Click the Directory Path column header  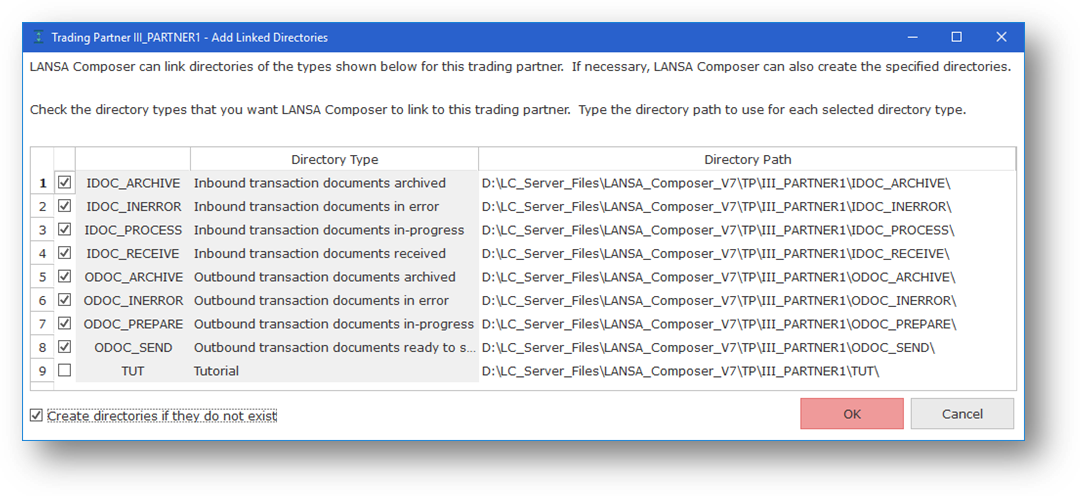coord(747,159)
